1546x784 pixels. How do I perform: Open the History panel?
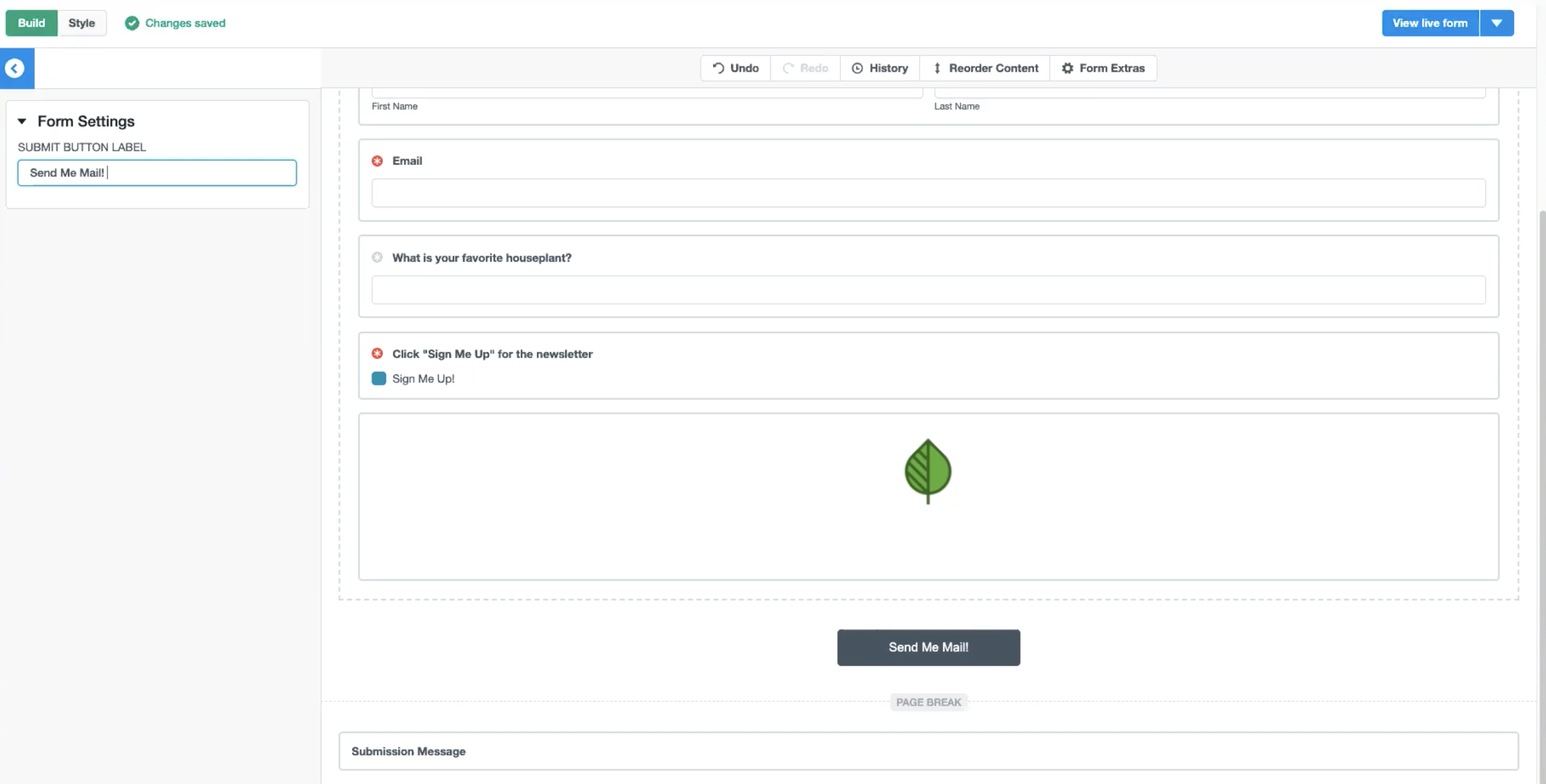tap(880, 69)
